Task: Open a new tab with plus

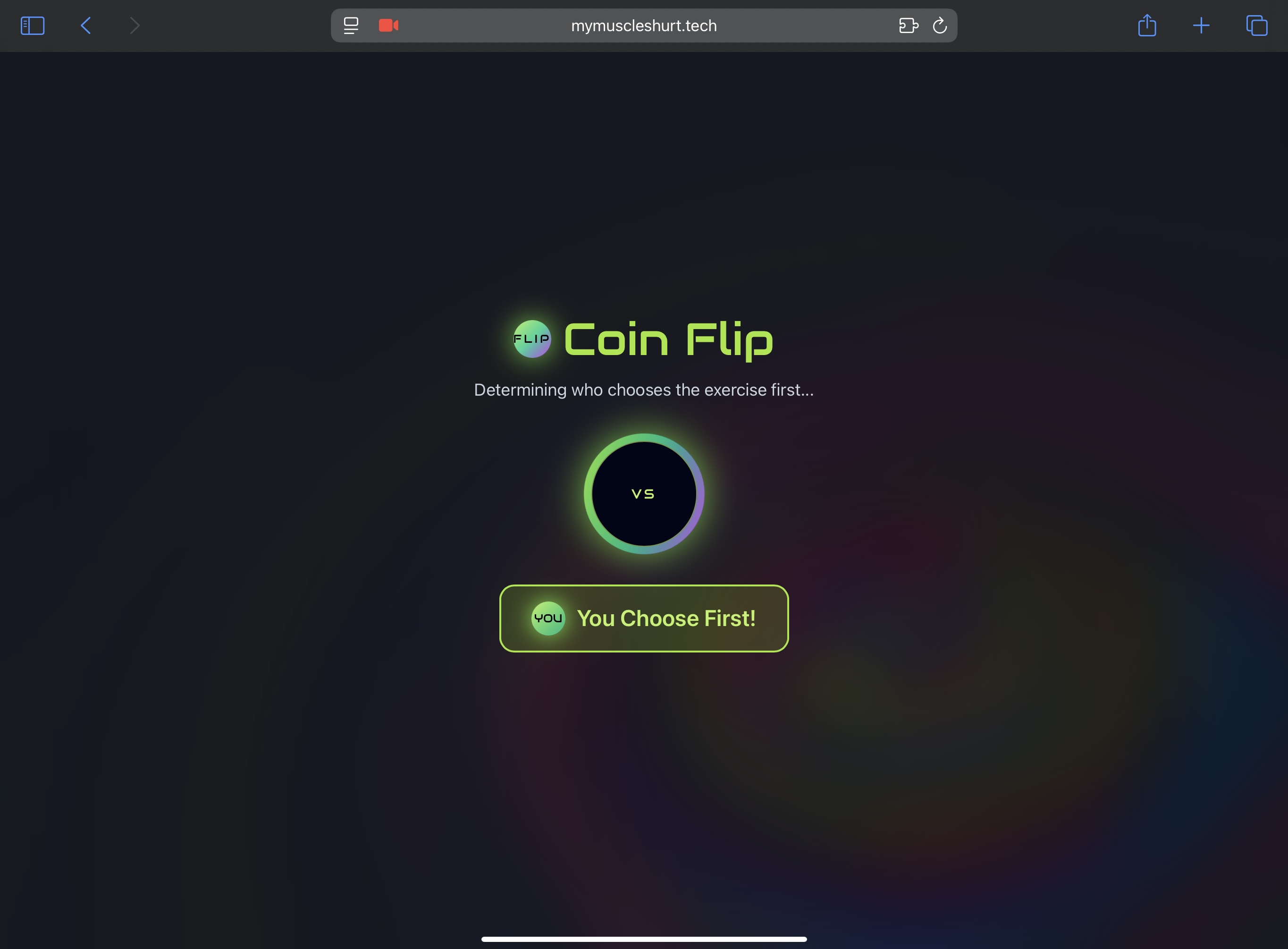Action: coord(1201,25)
